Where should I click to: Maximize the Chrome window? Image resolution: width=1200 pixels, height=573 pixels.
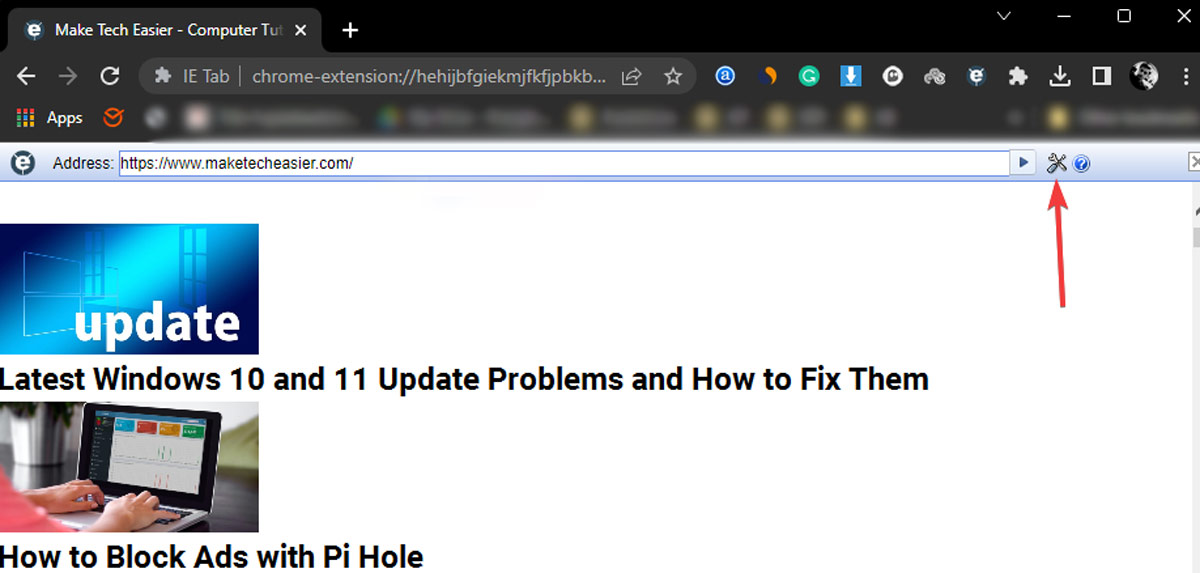[1124, 15]
